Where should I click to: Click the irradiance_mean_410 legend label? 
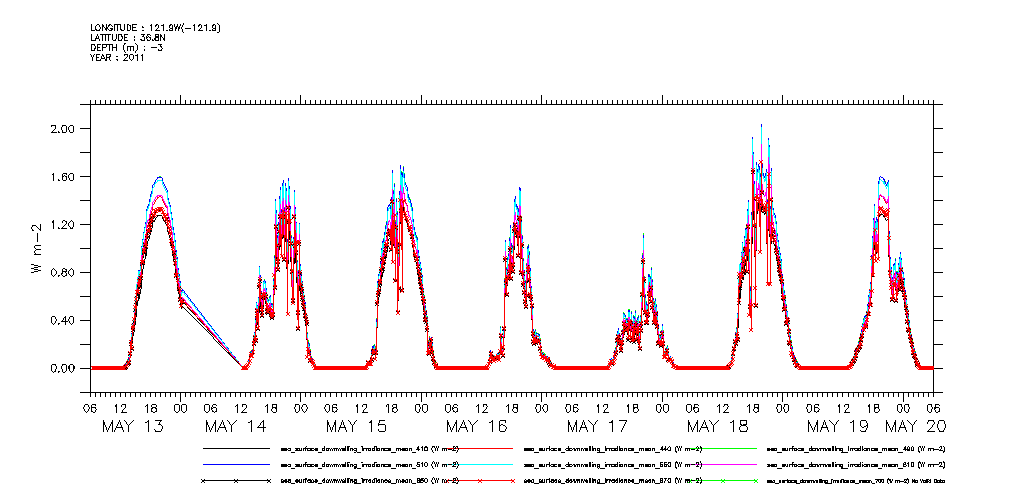tap(369, 448)
